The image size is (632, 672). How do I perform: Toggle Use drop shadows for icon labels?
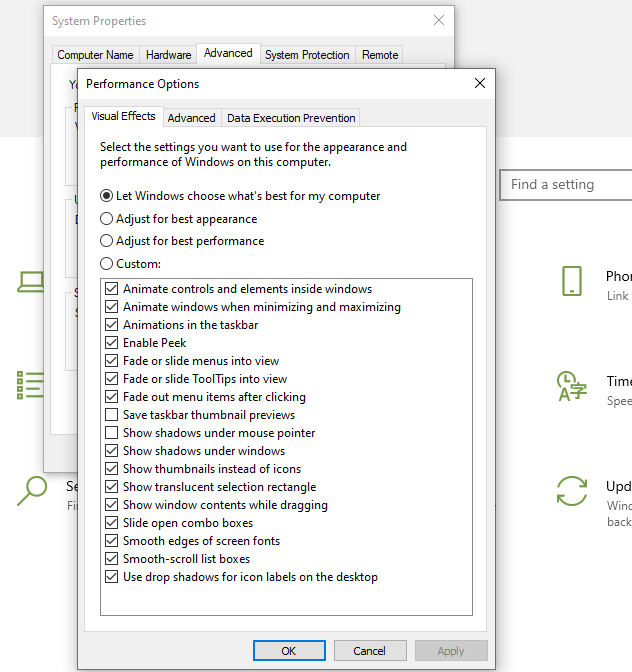[111, 577]
